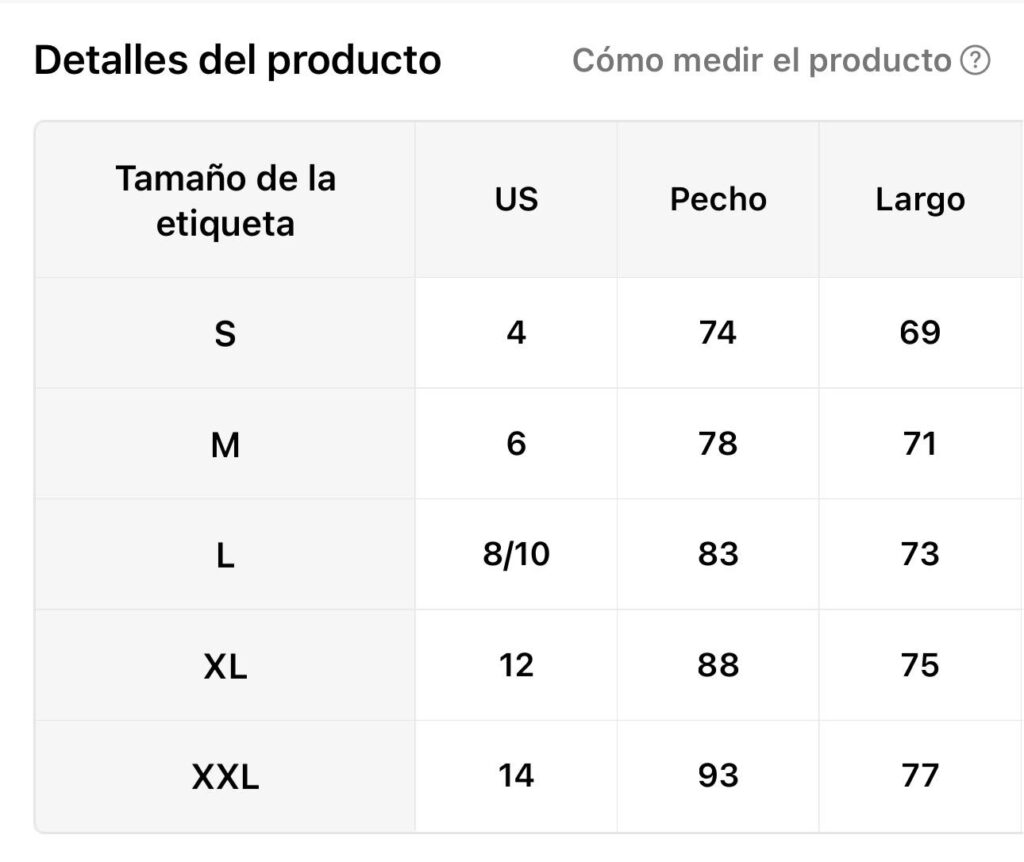
Task: Select the 'Tamaño de la etiqueta' column header
Action: [225, 200]
